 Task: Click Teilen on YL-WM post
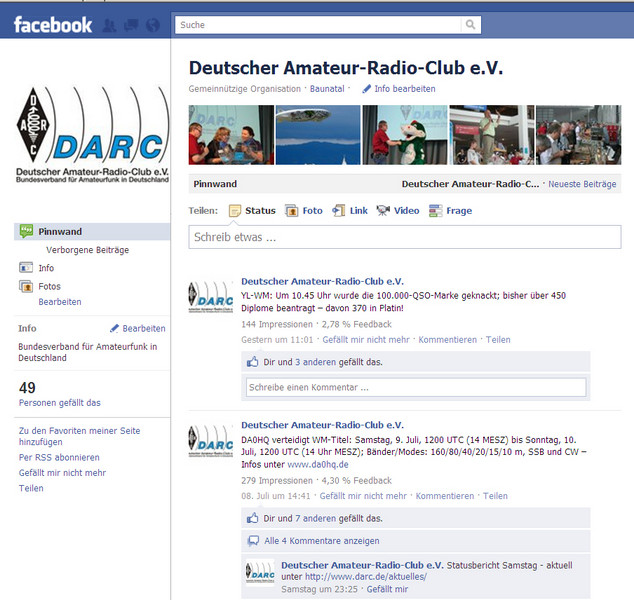pyautogui.click(x=498, y=340)
